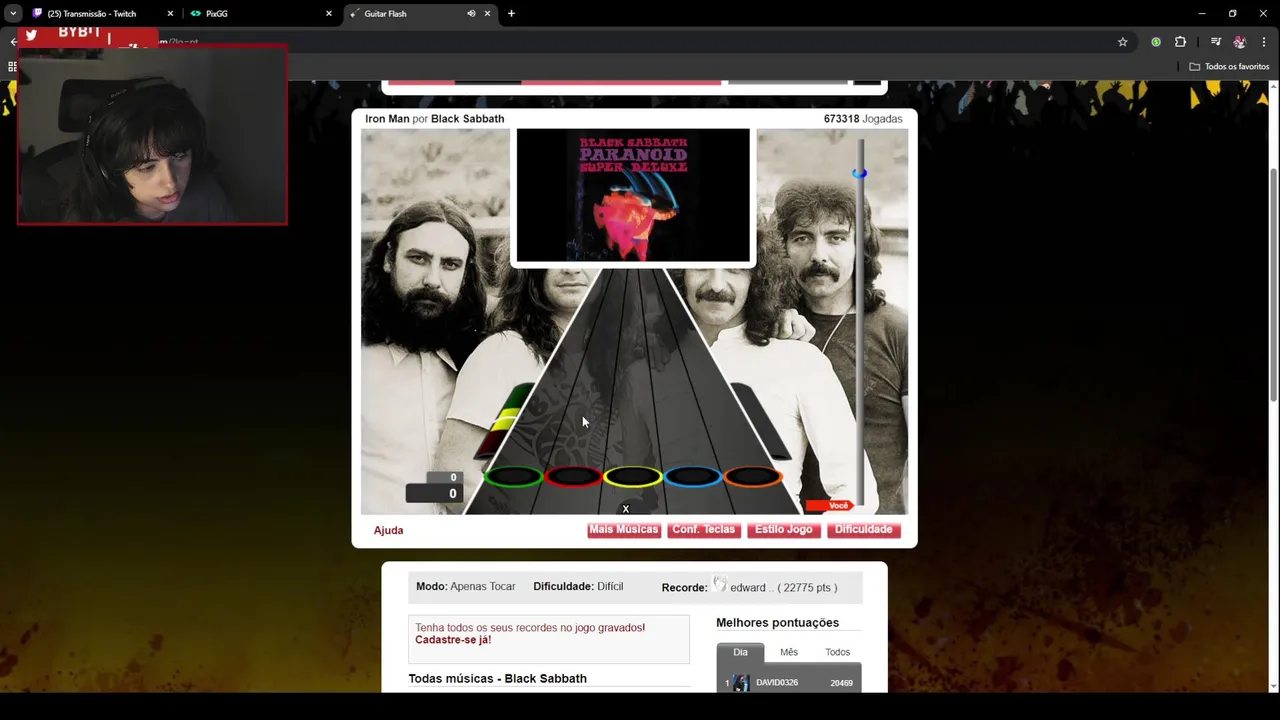The height and width of the screenshot is (720, 1280).
Task: Open the Dificuldade button
Action: pyautogui.click(x=864, y=530)
